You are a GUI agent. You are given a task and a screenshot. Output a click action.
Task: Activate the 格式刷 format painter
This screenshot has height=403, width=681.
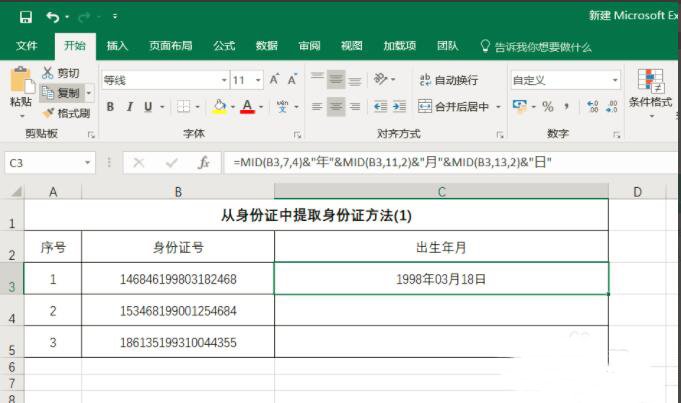pos(66,113)
